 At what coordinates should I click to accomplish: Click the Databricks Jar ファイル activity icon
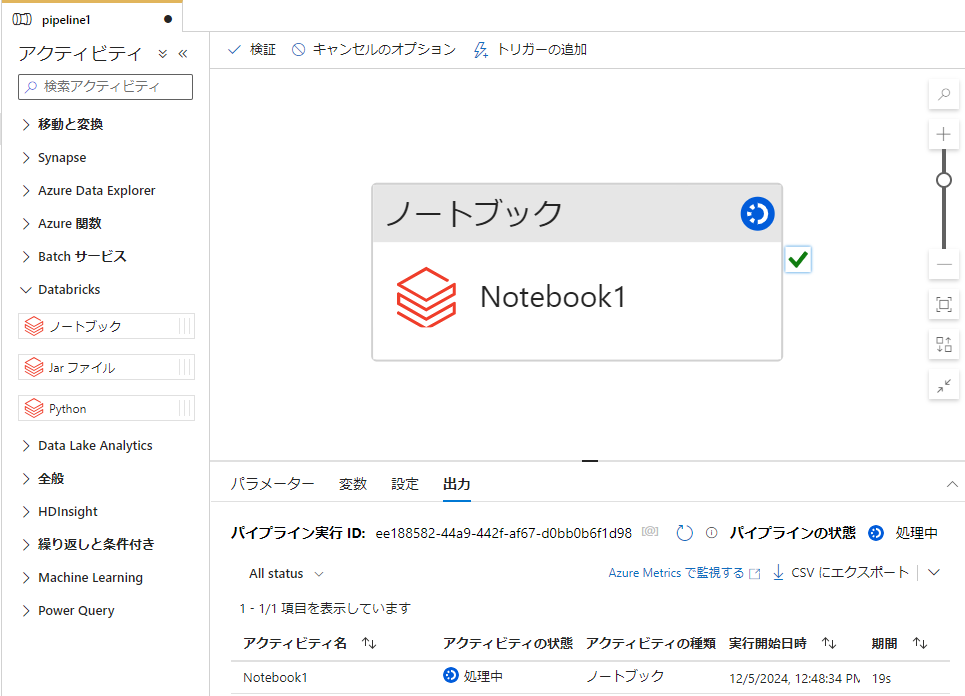click(34, 367)
